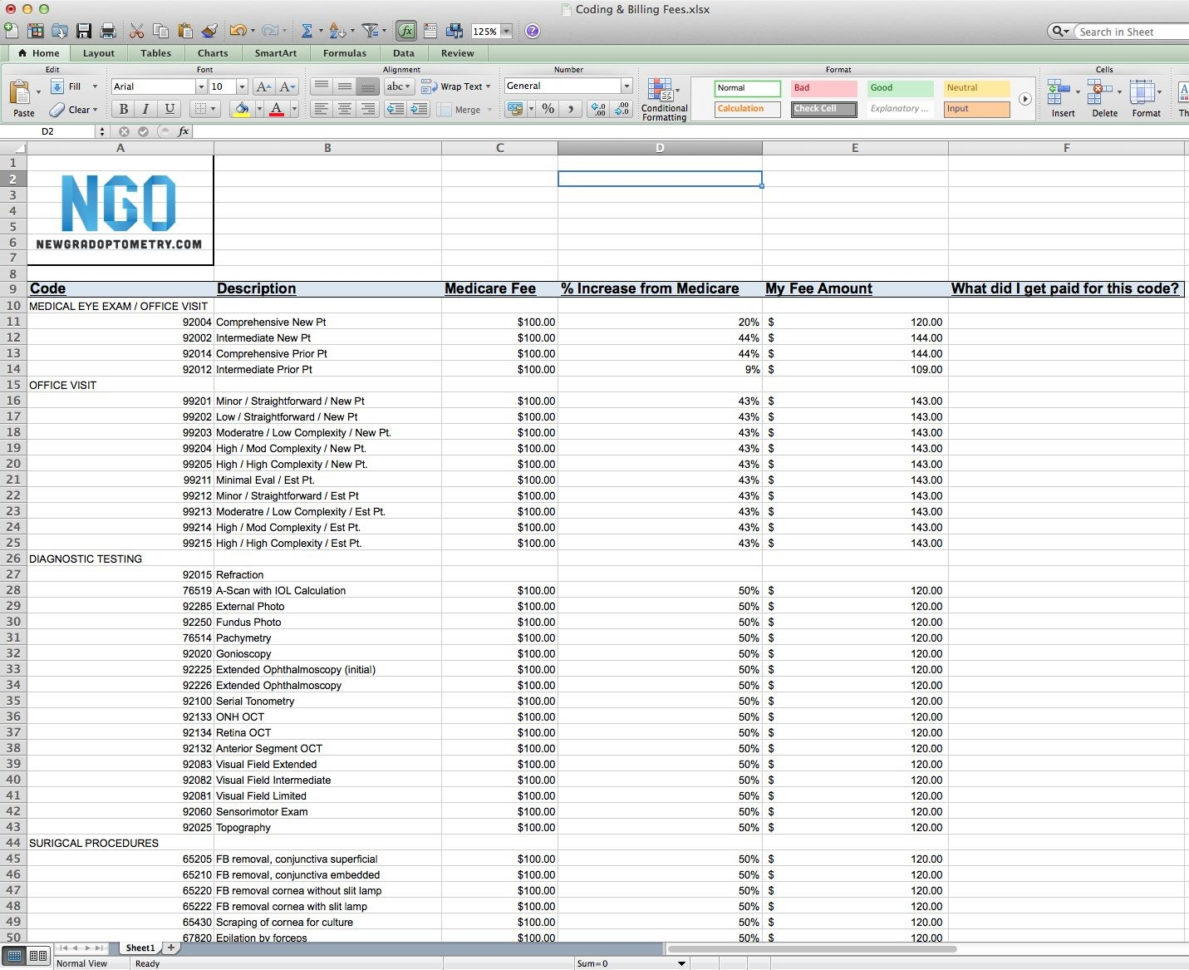This screenshot has width=1189, height=970.
Task: Open the font color swatch
Action: click(x=276, y=108)
